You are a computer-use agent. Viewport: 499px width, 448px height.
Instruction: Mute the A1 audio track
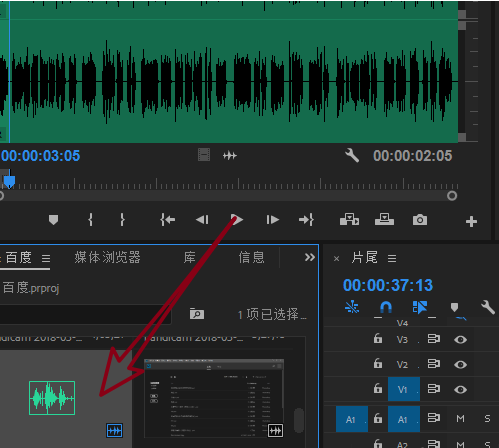460,419
